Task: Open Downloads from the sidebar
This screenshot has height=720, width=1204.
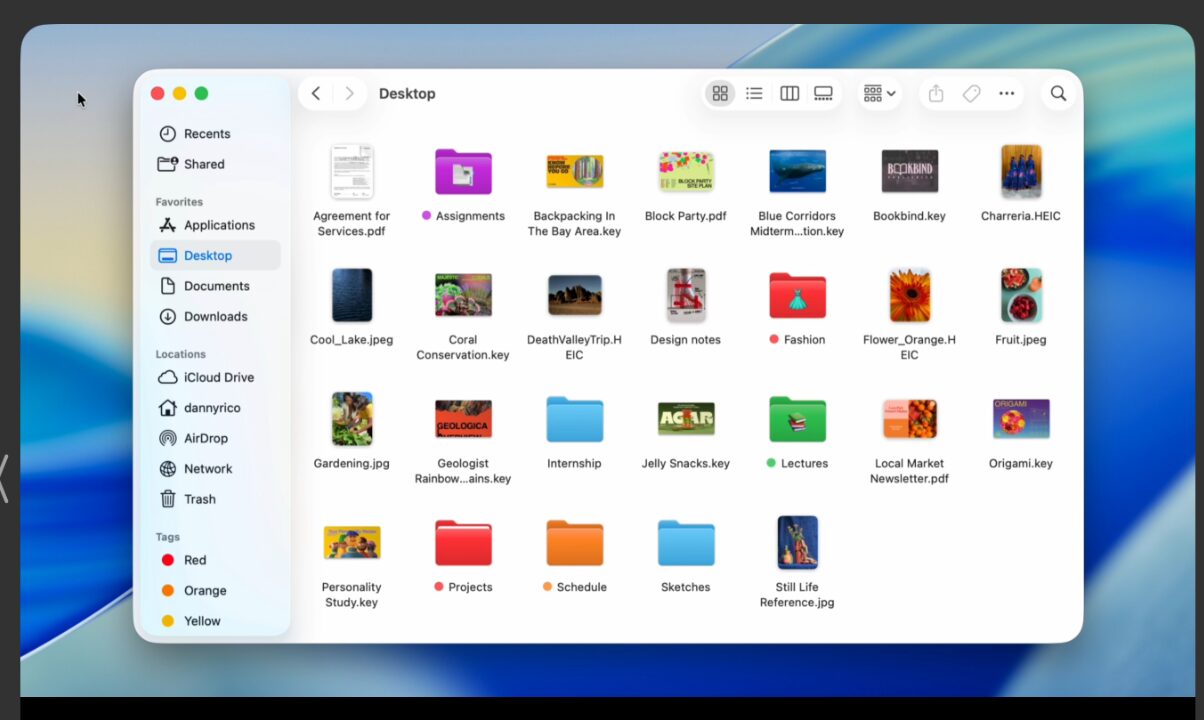Action: [213, 316]
